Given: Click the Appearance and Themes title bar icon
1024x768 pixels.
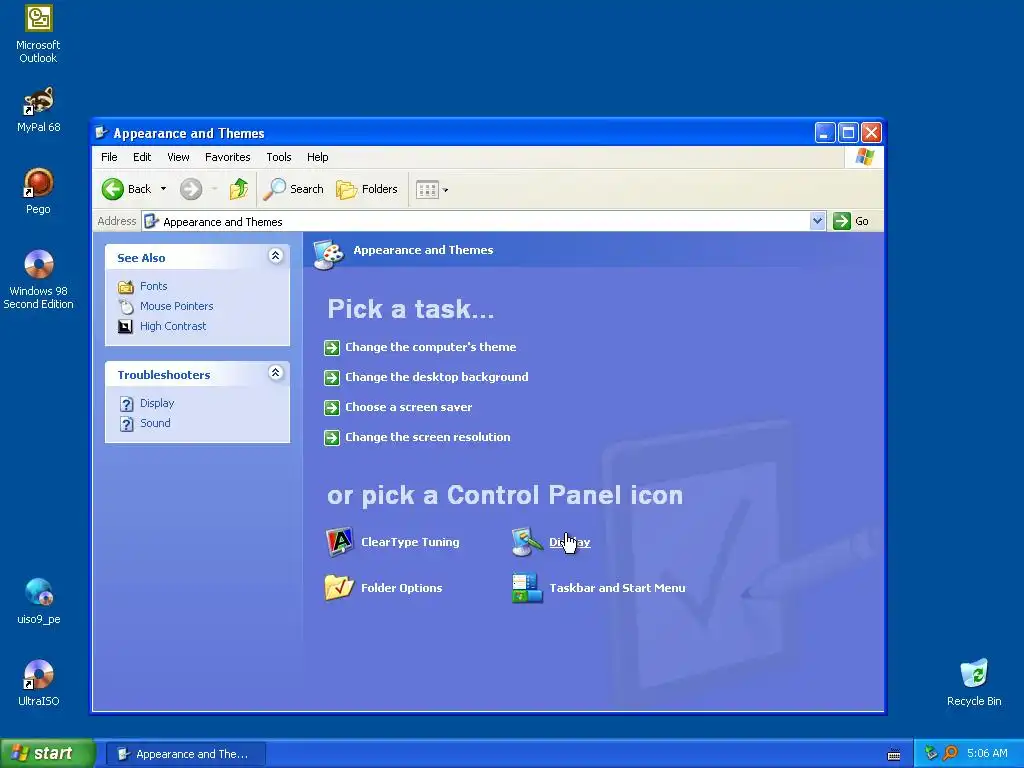Looking at the screenshot, I should tap(101, 133).
